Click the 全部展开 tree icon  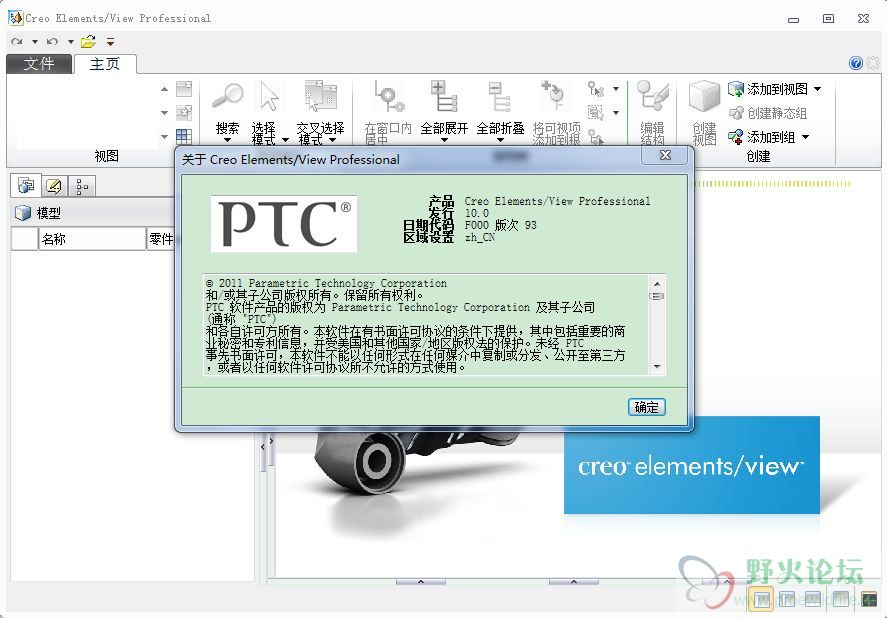click(444, 97)
